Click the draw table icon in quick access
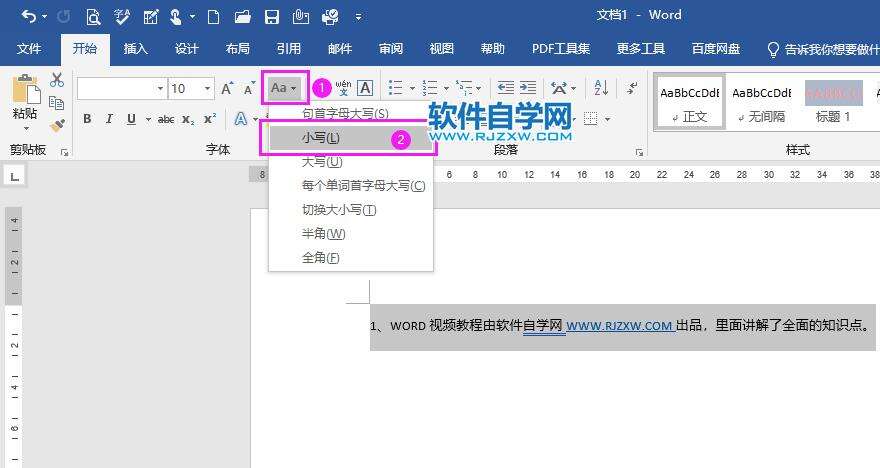Viewport: 880px width, 468px height. pos(151,17)
